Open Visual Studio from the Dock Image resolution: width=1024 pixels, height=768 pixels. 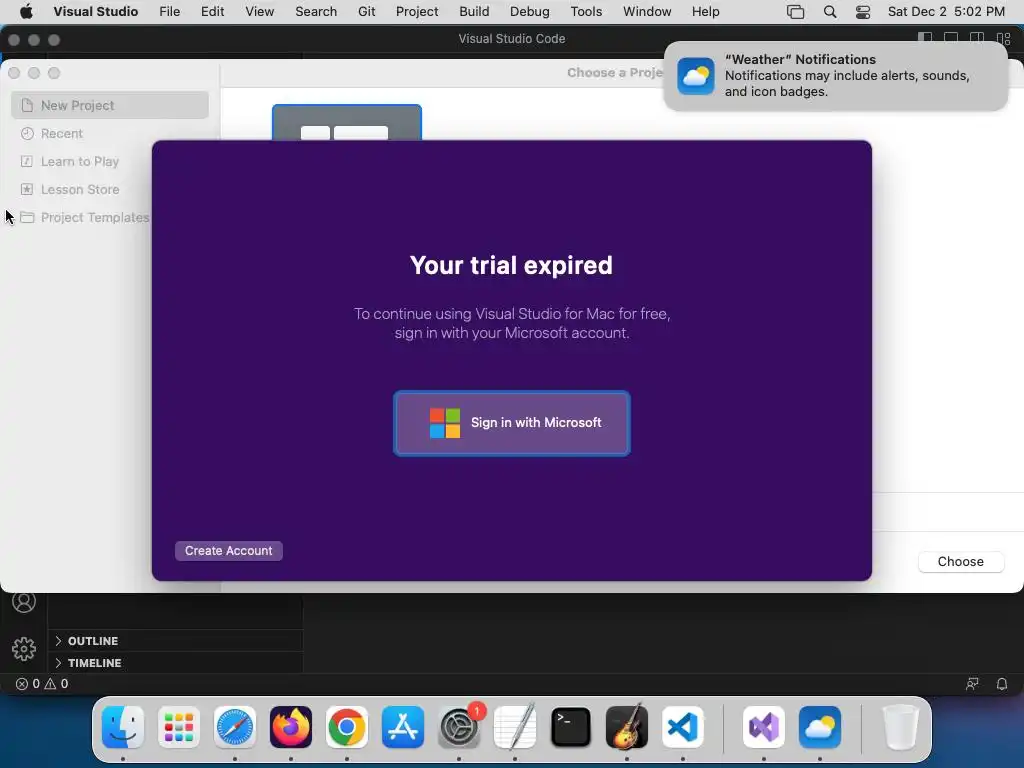tap(764, 727)
